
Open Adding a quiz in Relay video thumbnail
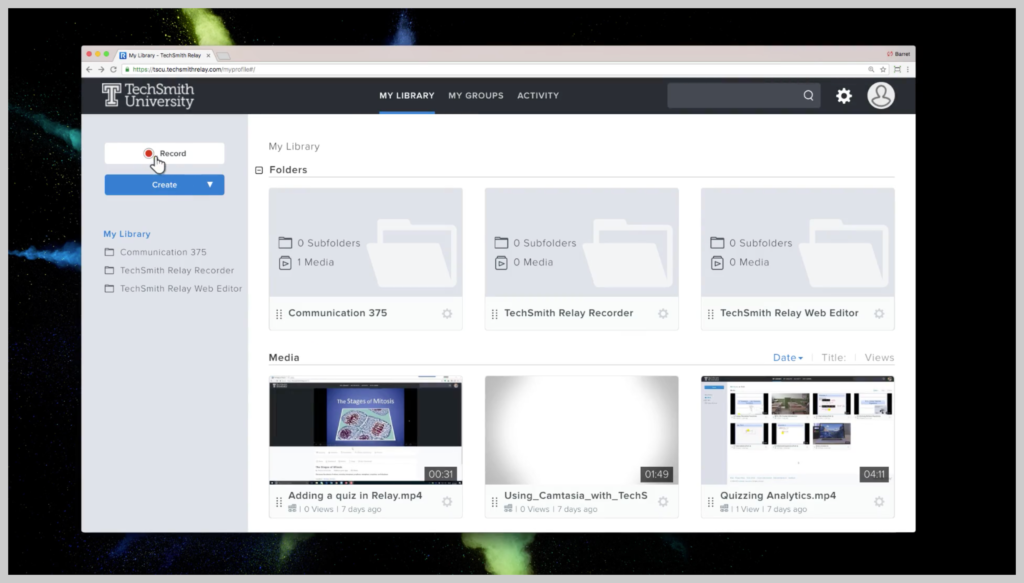coord(365,430)
